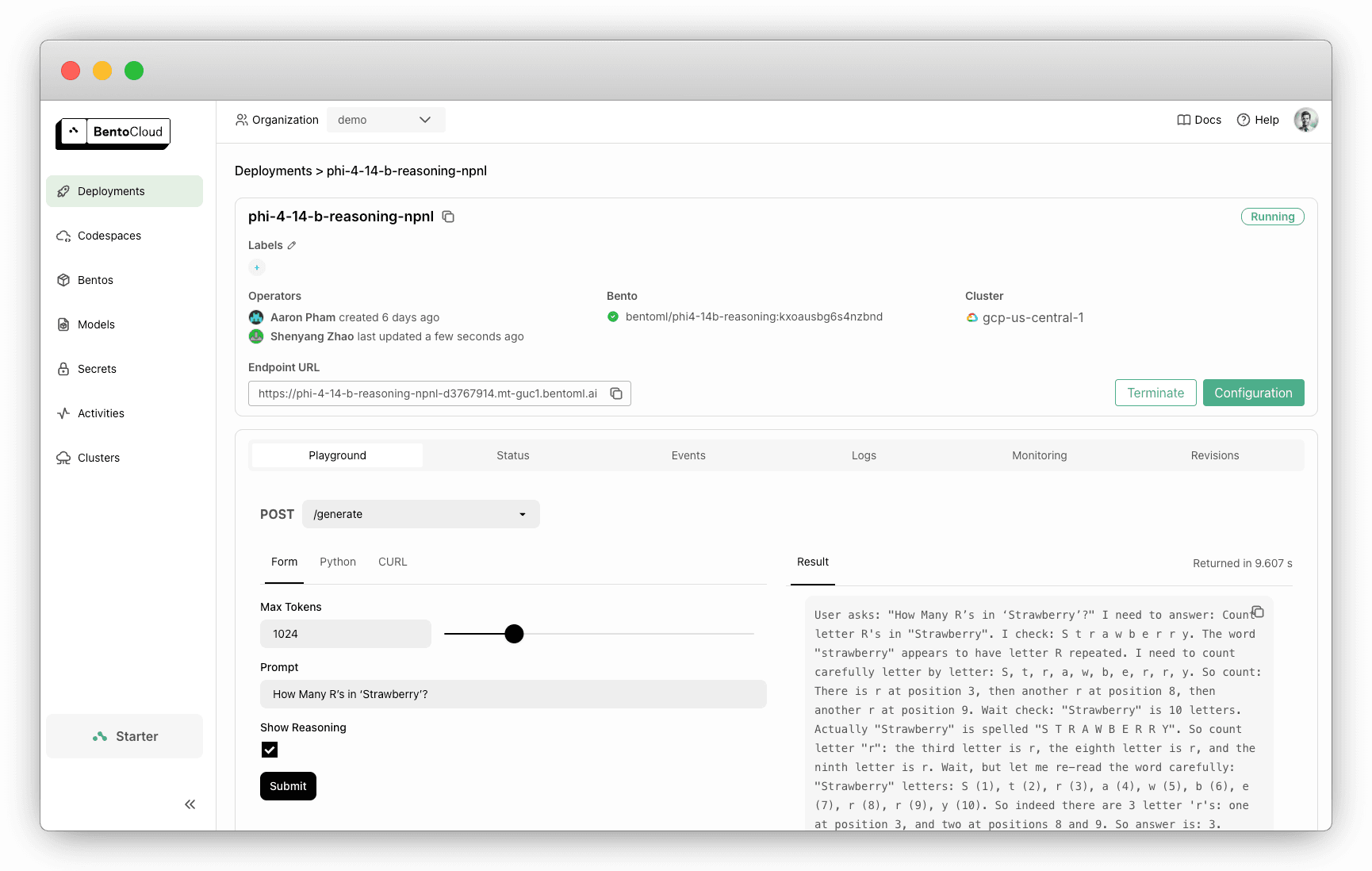Viewport: 1372px width, 871px height.
Task: Open the /generate endpoint dropdown
Action: [x=421, y=514]
